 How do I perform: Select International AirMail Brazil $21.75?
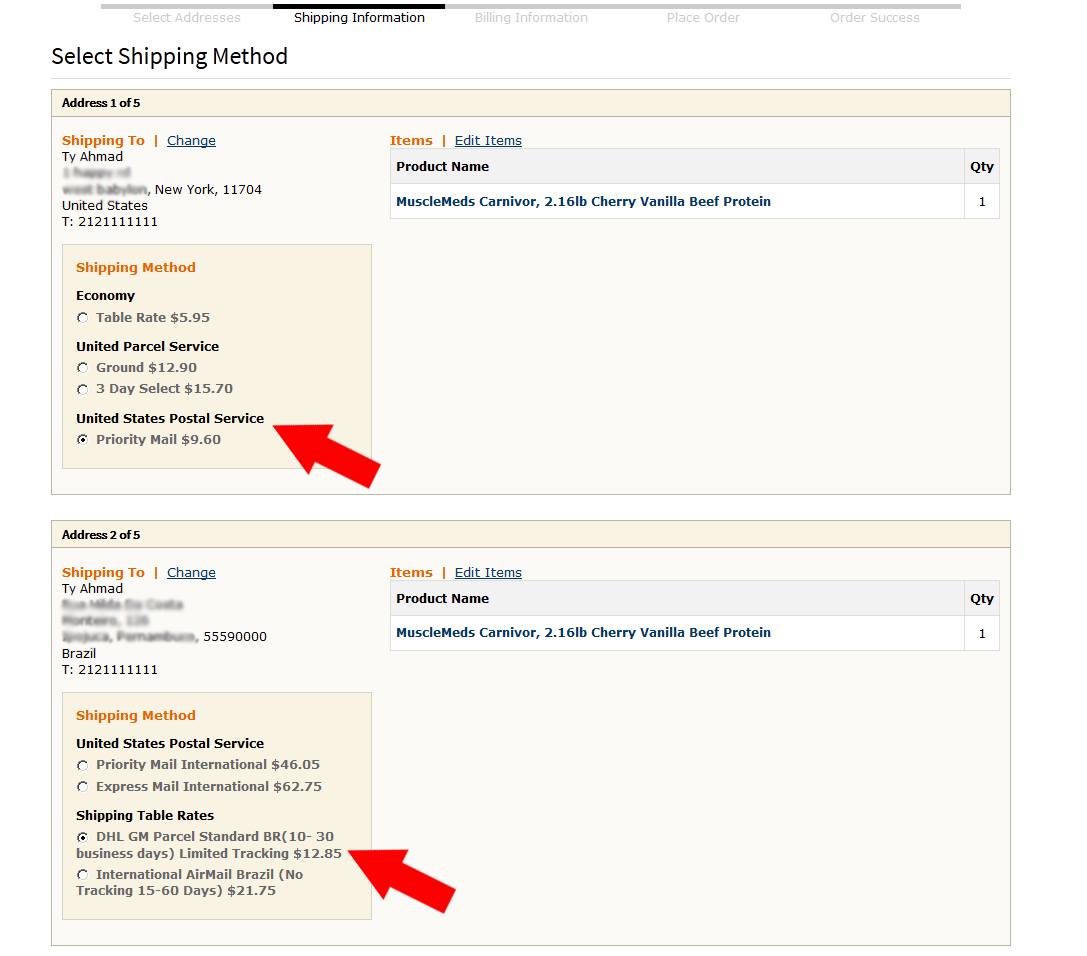pos(83,875)
